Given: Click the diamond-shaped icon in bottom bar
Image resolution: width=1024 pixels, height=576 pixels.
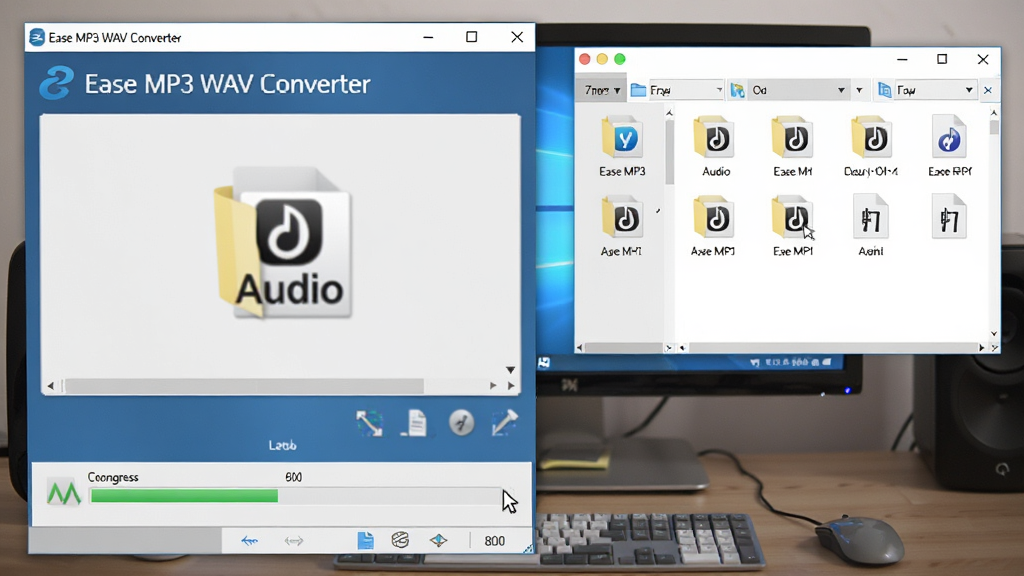Looking at the screenshot, I should 438,540.
